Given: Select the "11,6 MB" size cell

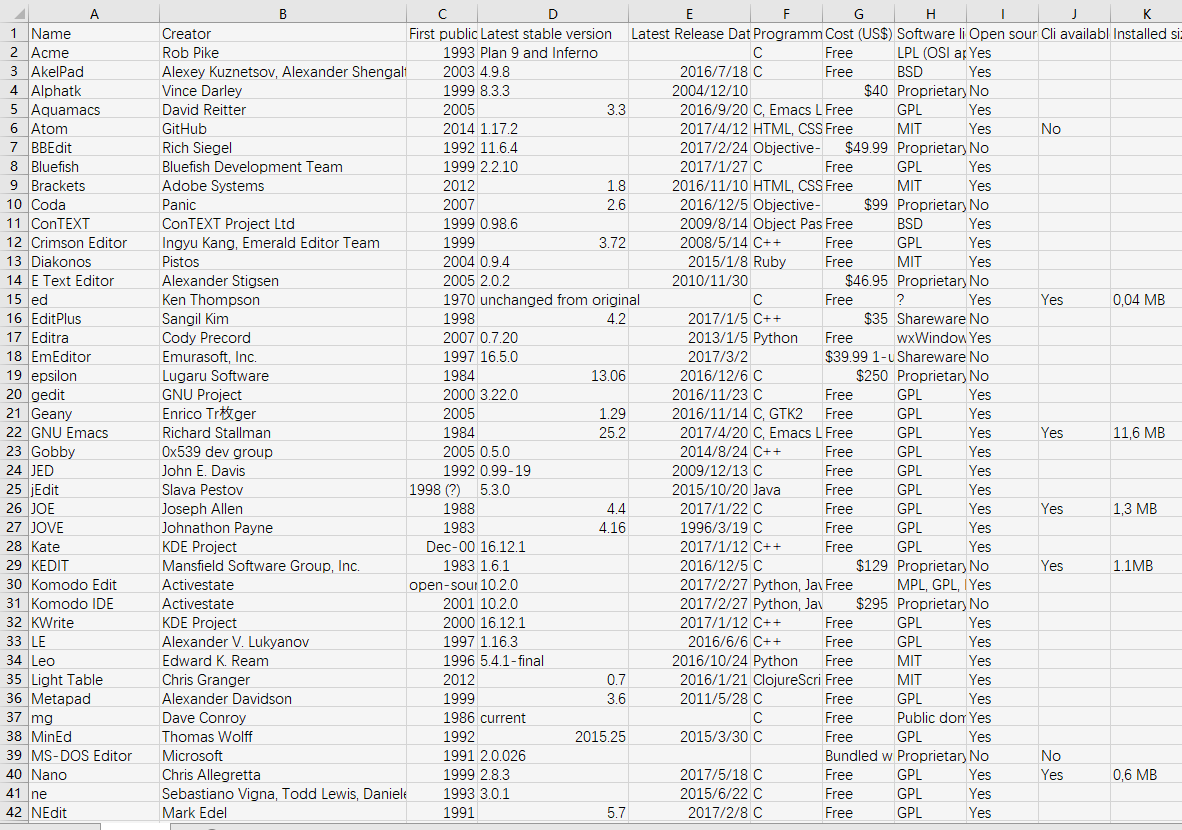Looking at the screenshot, I should (1146, 433).
